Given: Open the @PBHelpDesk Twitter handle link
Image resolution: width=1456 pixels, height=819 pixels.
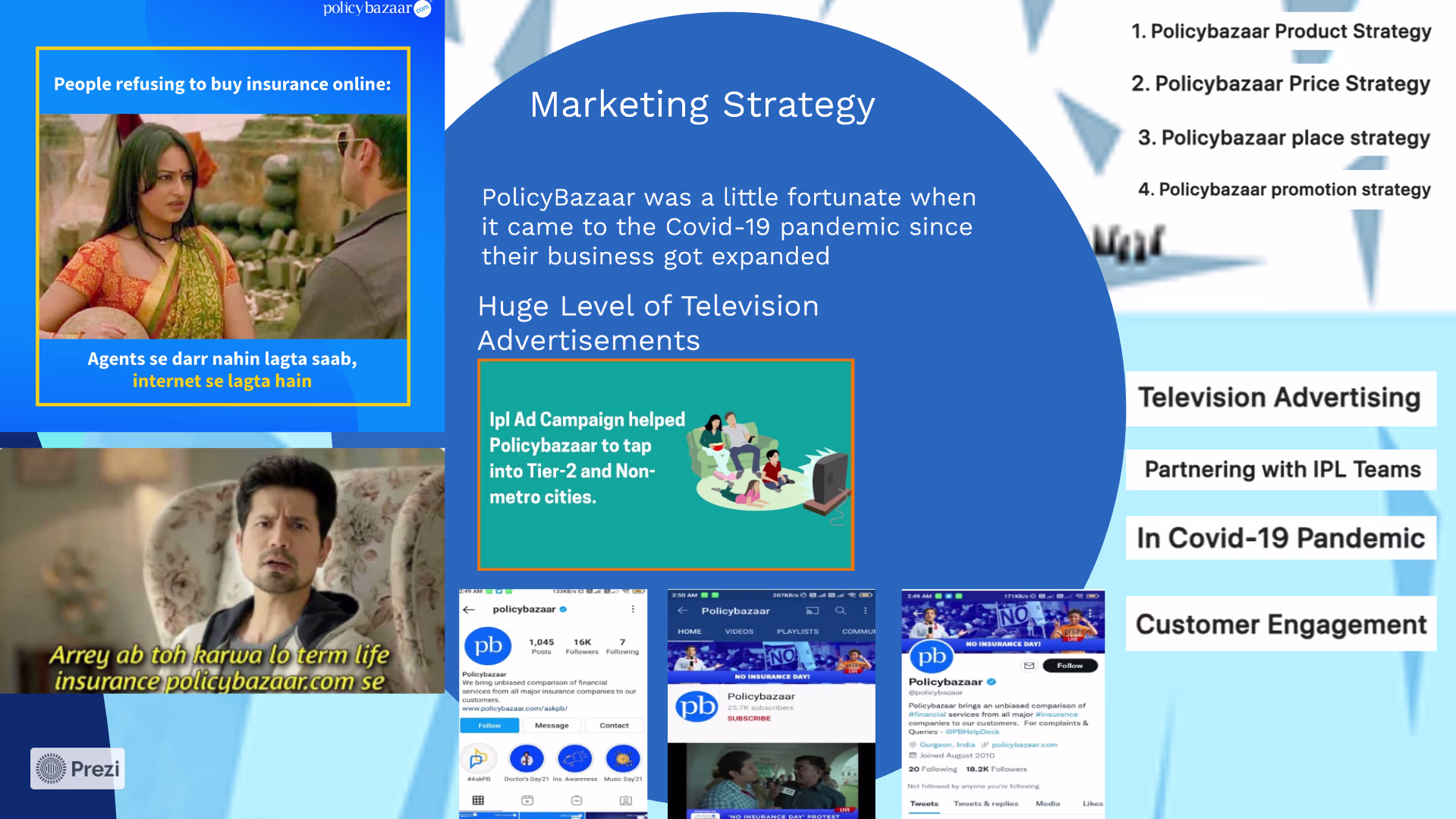Looking at the screenshot, I should coord(972,732).
